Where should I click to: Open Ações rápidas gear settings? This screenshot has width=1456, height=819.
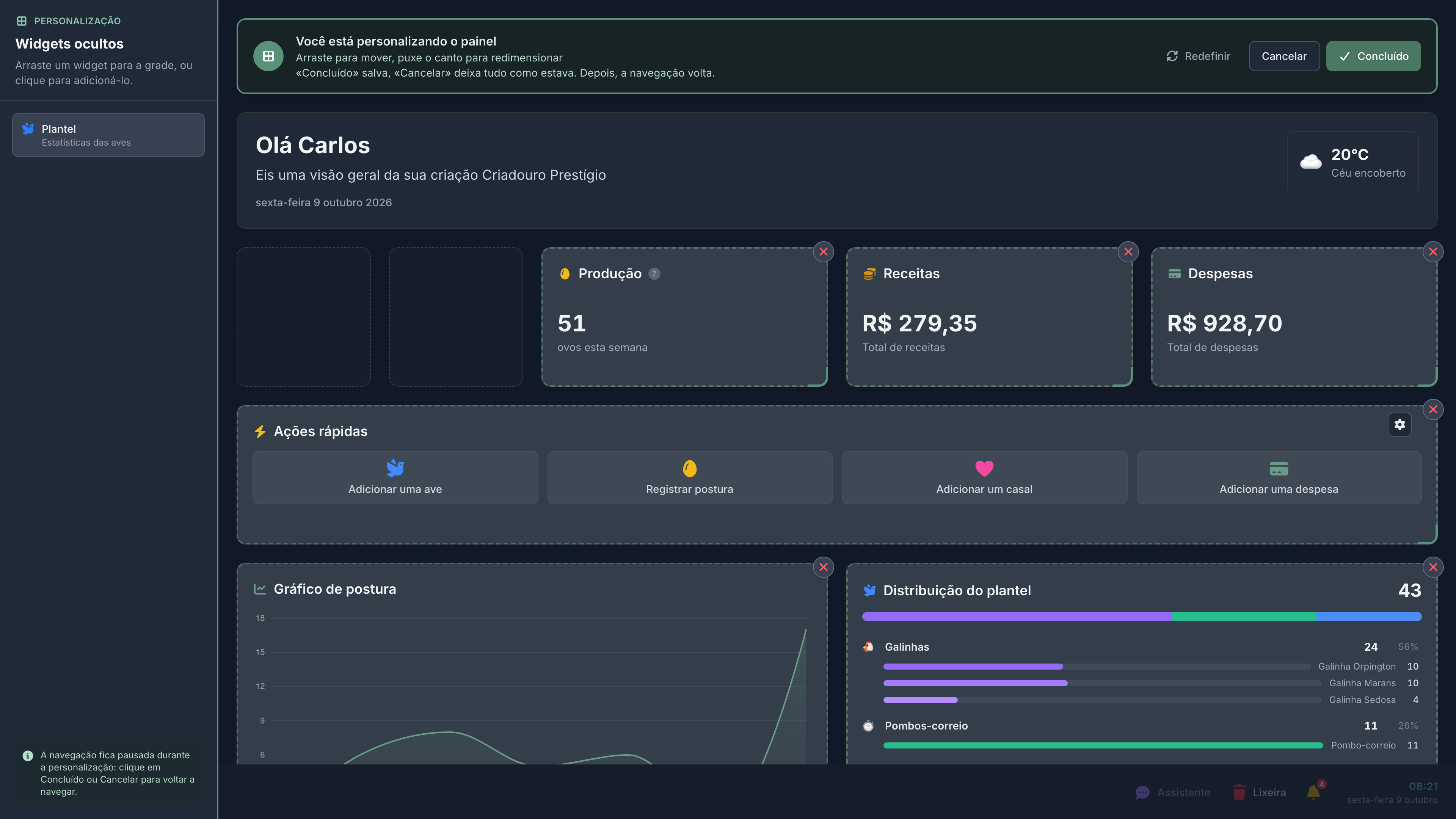click(1400, 425)
